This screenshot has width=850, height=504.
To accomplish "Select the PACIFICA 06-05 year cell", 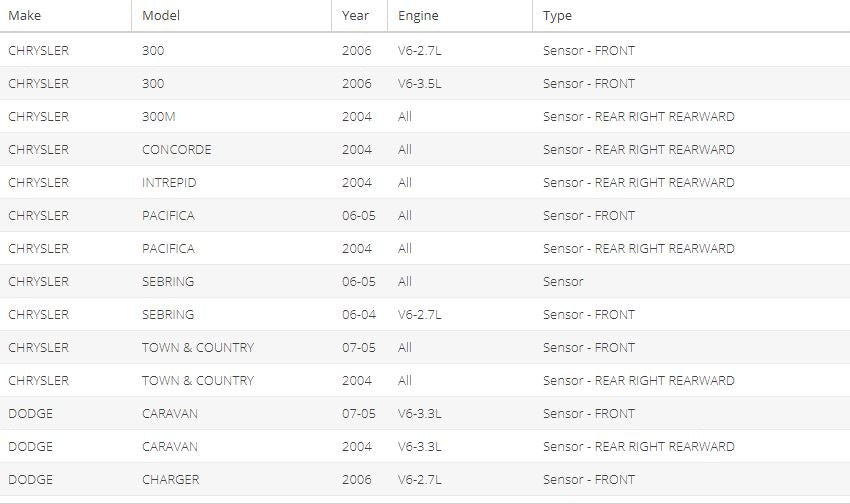I will (x=358, y=216).
